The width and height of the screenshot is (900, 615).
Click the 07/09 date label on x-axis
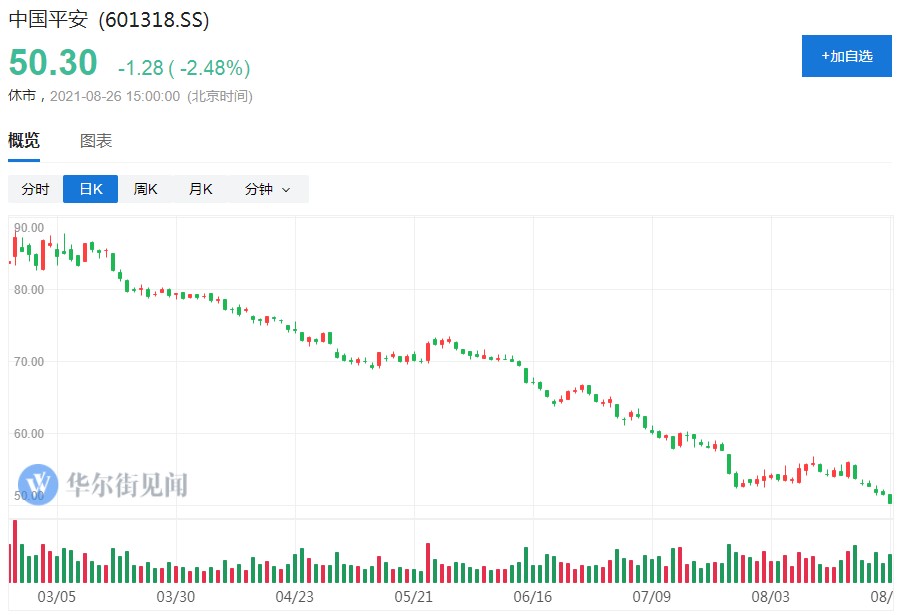(652, 597)
